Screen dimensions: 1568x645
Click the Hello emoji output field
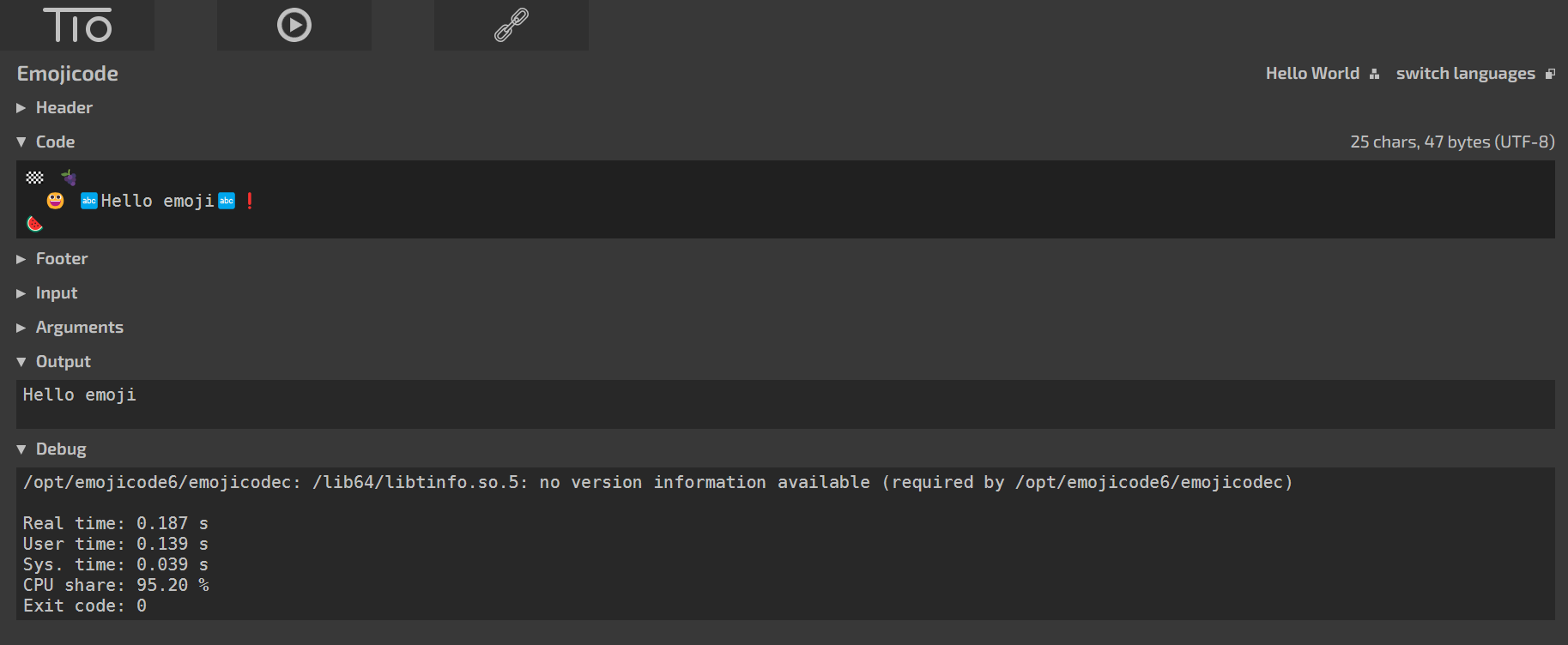click(785, 404)
